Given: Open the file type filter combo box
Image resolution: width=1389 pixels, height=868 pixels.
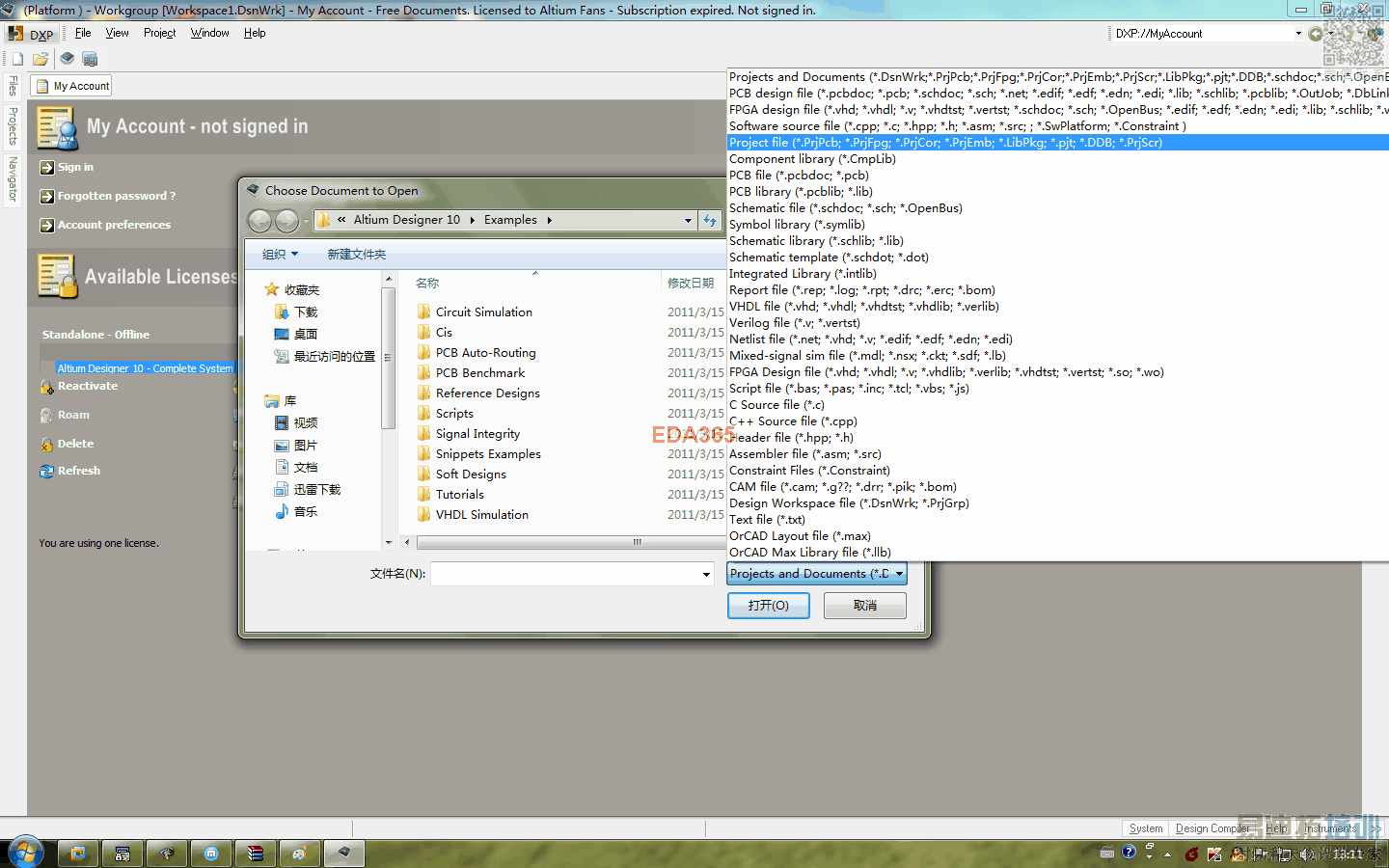Looking at the screenshot, I should [817, 574].
